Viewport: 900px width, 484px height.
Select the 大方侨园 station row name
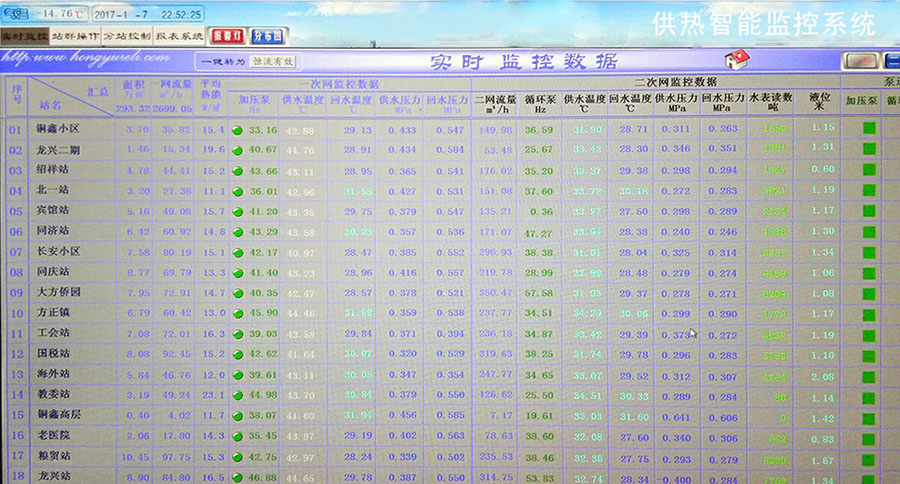click(x=60, y=293)
